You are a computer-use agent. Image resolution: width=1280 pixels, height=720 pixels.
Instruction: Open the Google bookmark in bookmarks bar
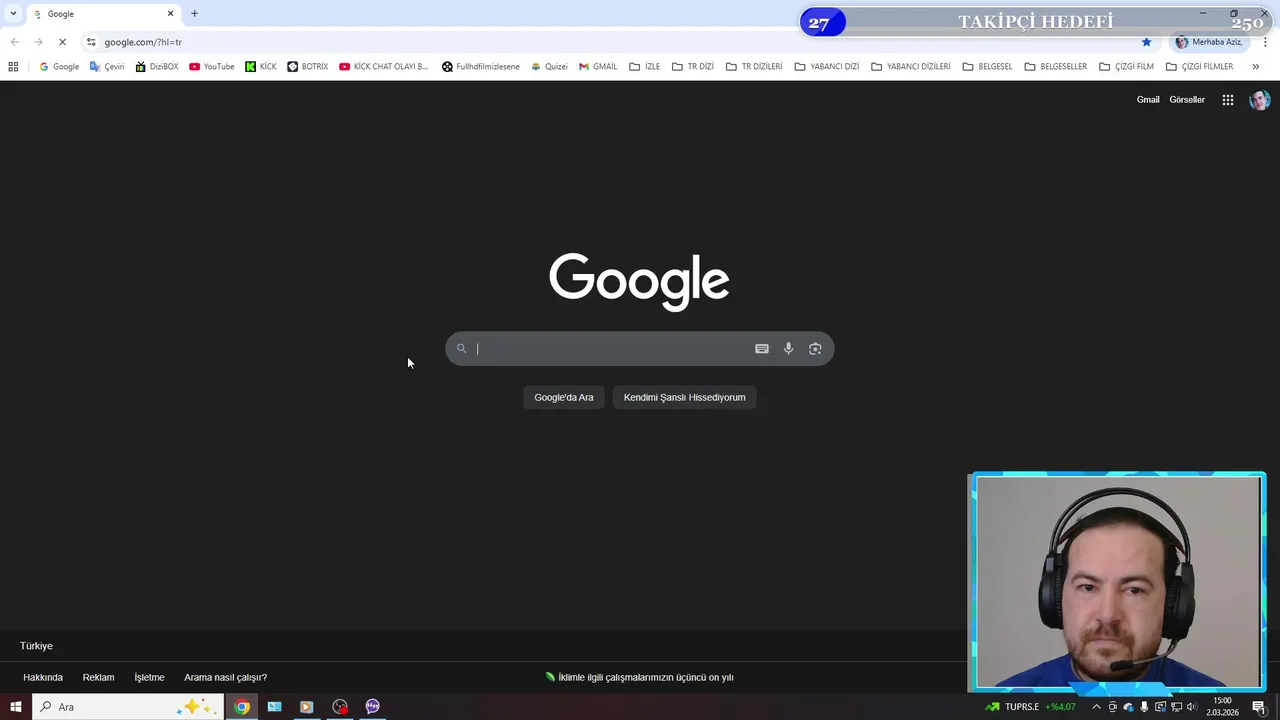59,67
